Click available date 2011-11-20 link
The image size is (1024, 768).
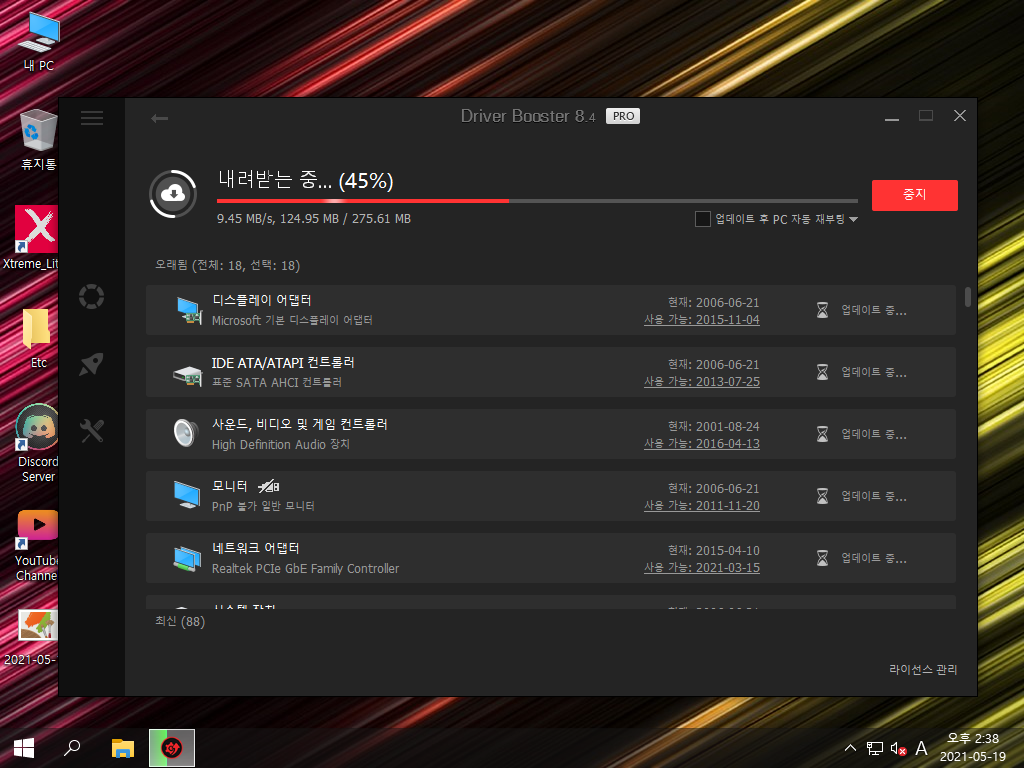click(701, 505)
